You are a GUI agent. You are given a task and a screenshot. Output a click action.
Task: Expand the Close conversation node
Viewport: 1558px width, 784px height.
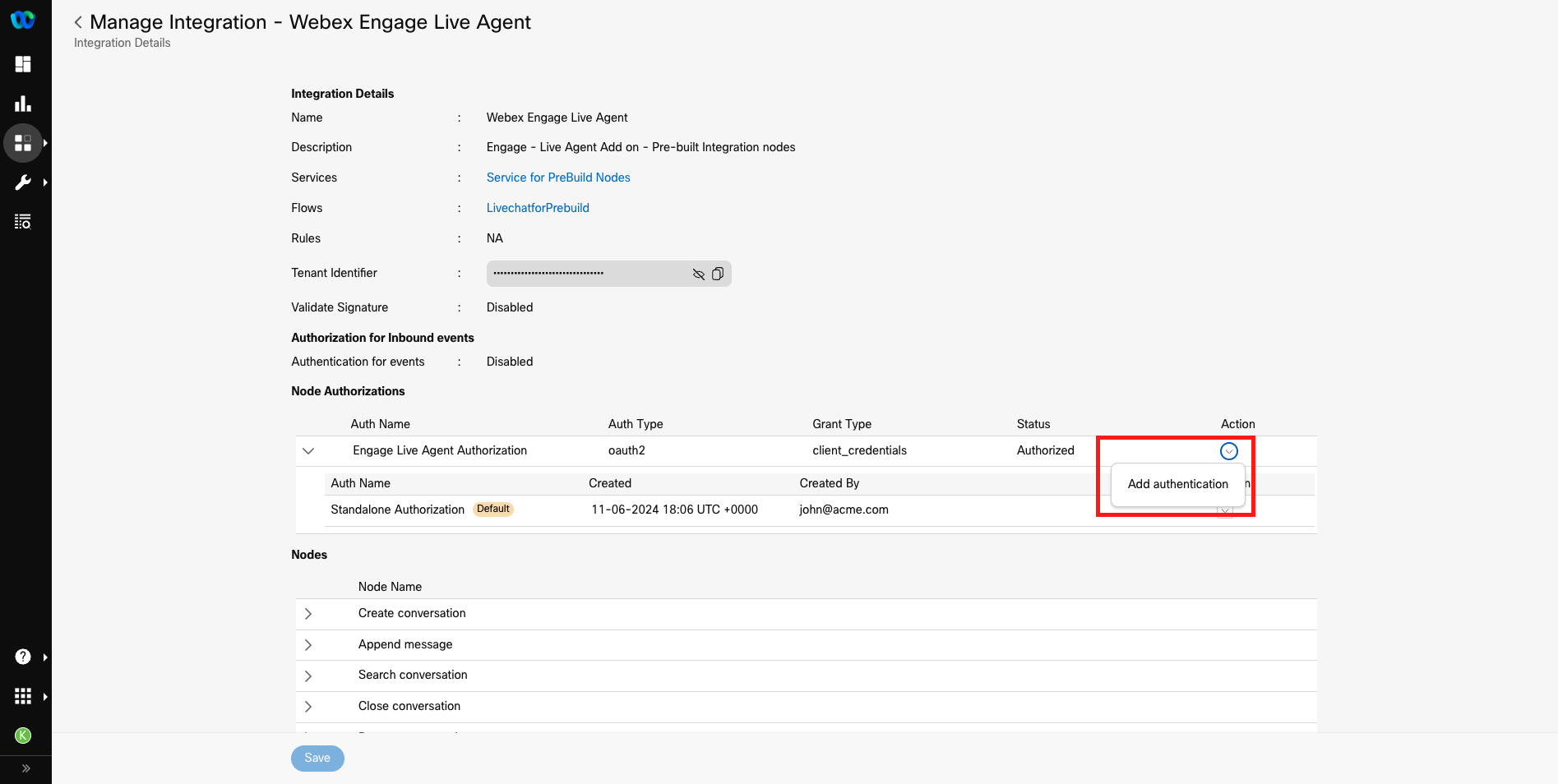pos(308,707)
